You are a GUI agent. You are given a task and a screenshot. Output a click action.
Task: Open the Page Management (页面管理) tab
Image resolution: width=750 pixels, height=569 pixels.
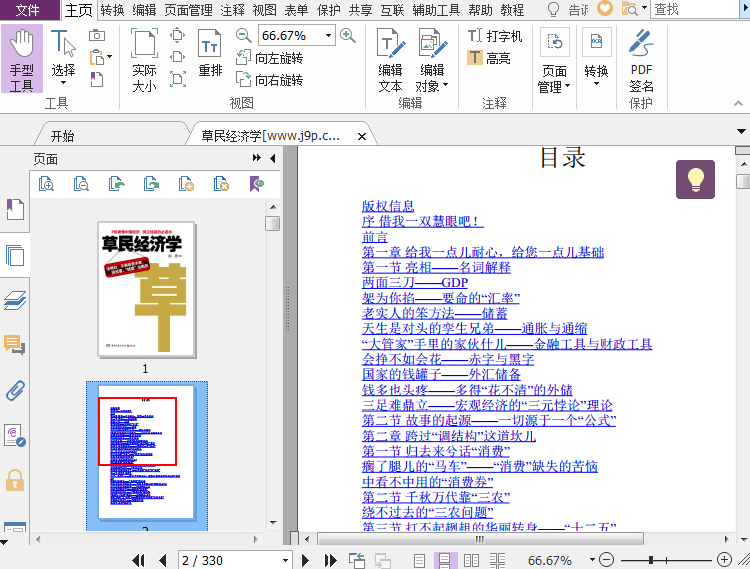[188, 10]
